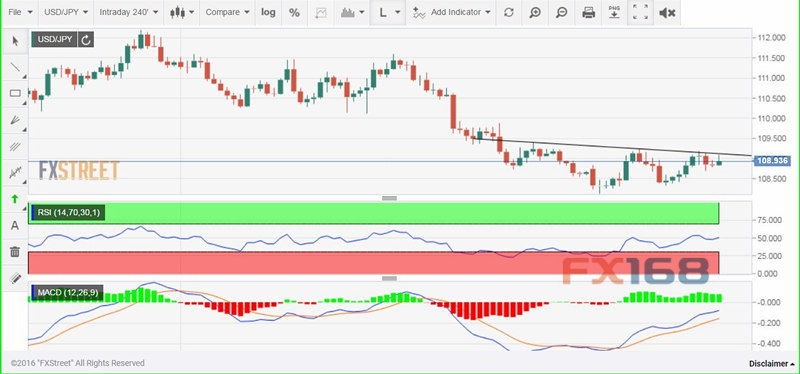Click the trash delete drawings icon
Screen dimensions: 800x374
point(15,252)
